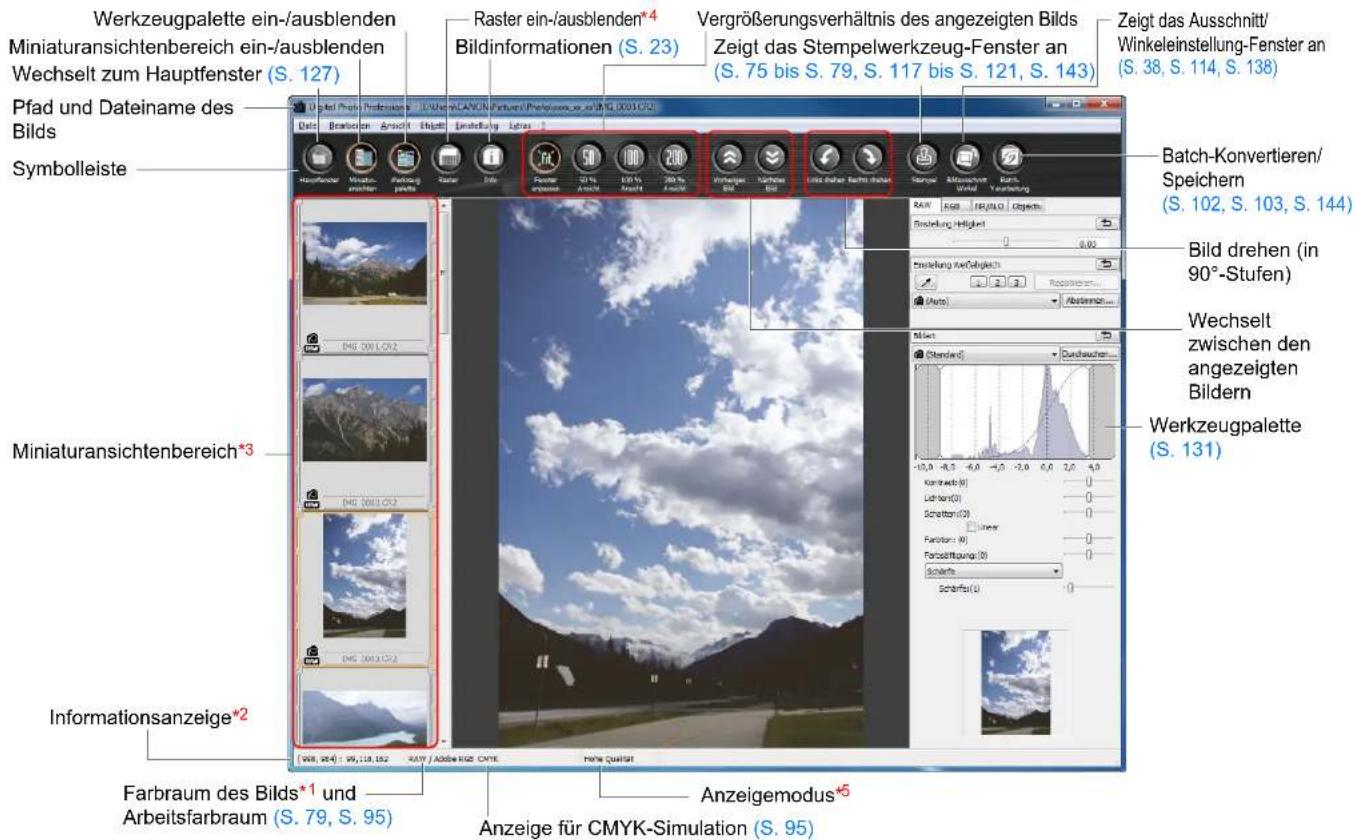Click the Farbsättigung slider handle
Image resolution: width=1356 pixels, height=840 pixels.
pyautogui.click(x=1088, y=553)
